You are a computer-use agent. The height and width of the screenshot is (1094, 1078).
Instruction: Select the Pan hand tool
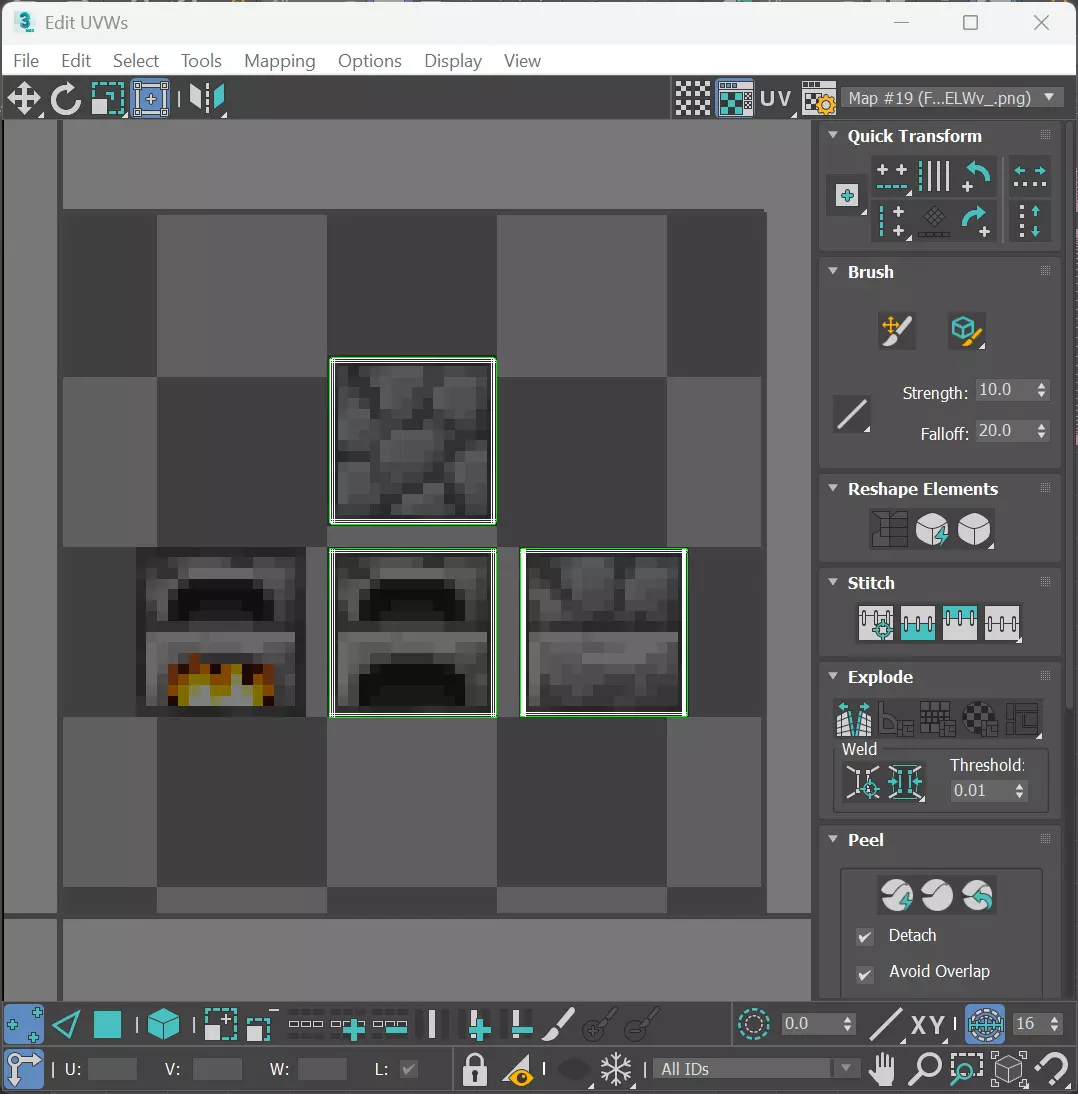click(x=883, y=1069)
